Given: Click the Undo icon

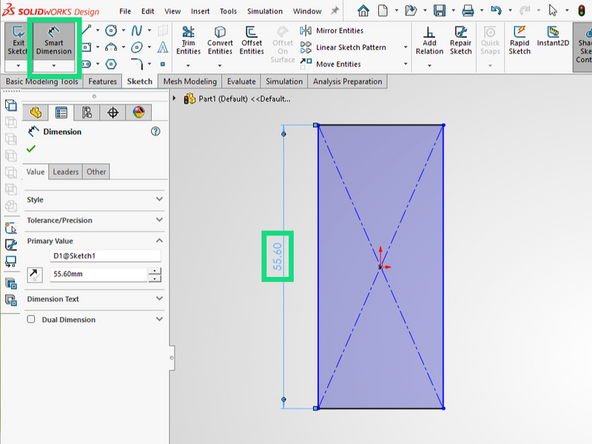Looking at the screenshot, I should pos(496,11).
